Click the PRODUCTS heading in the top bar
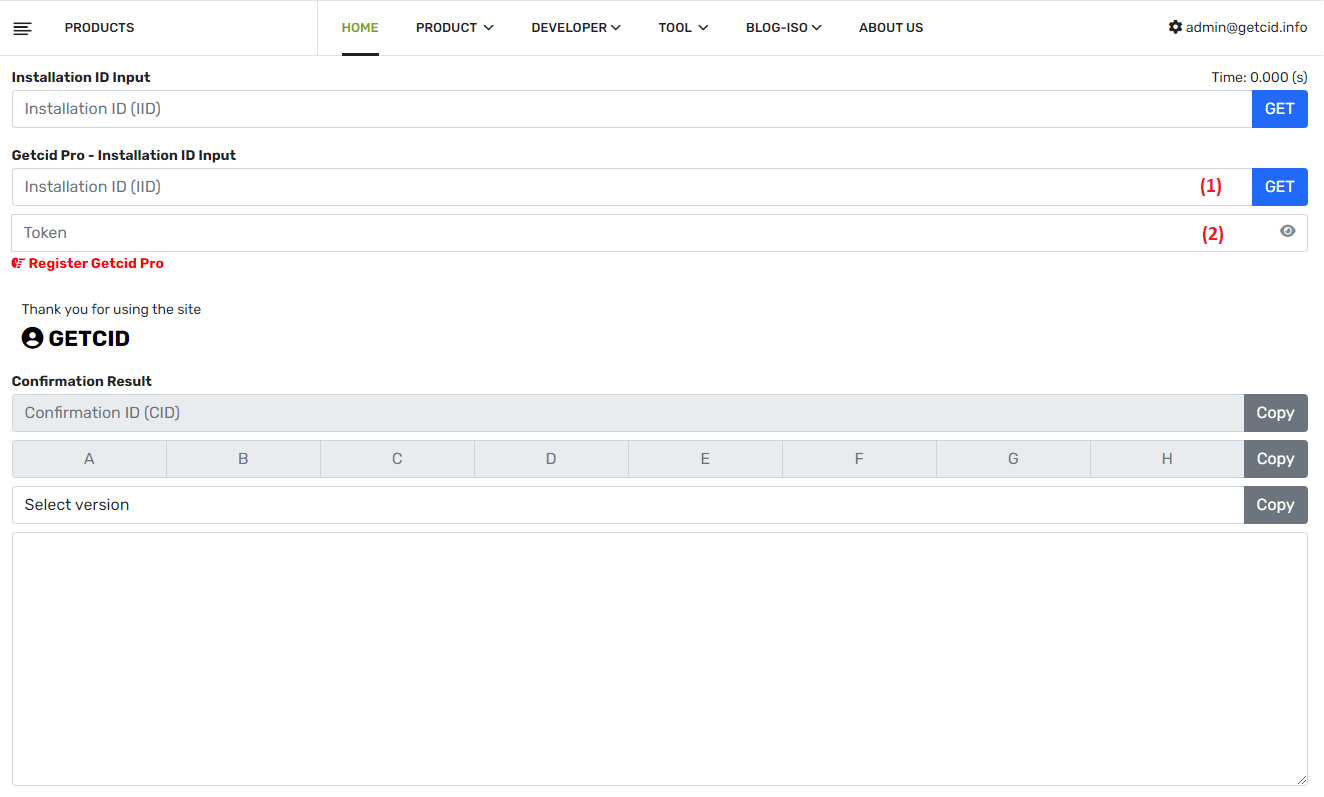Image resolution: width=1324 pixels, height=797 pixels. click(99, 28)
